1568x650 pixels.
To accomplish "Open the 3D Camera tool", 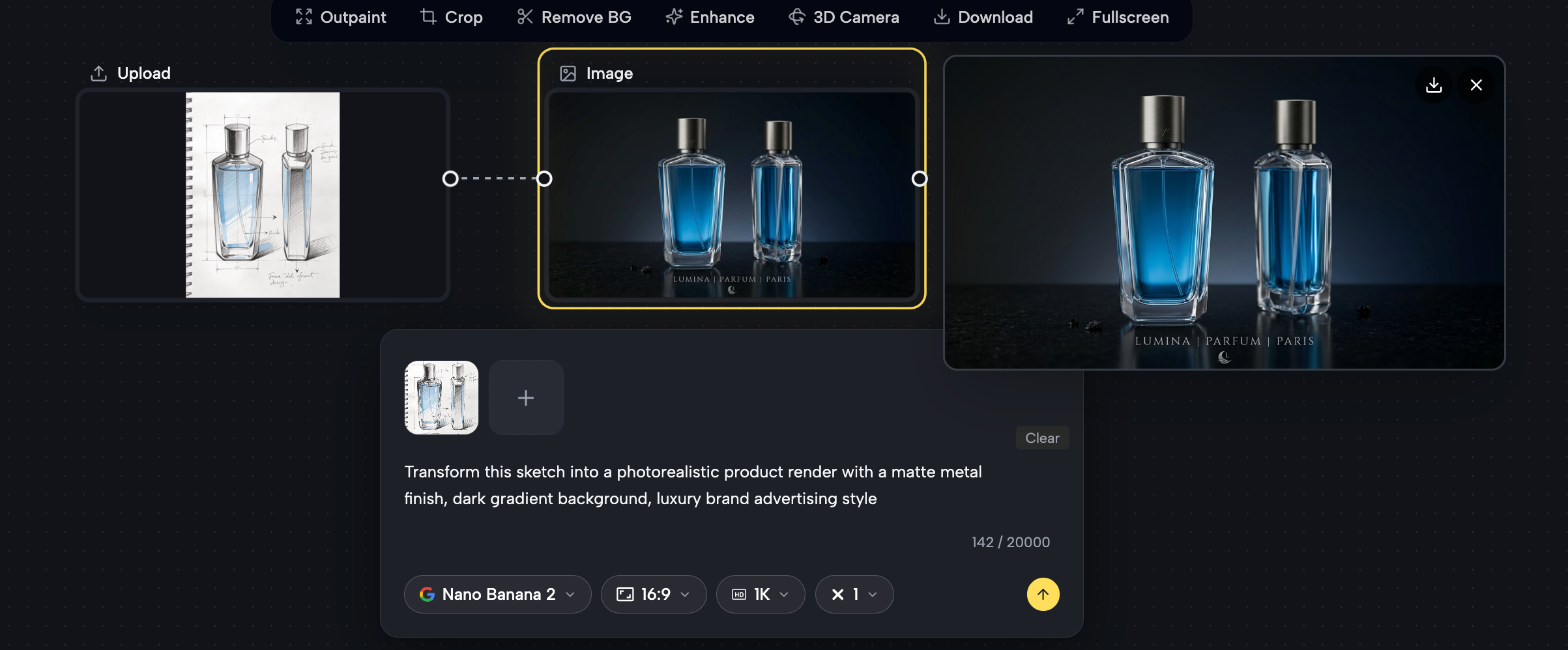I will coord(843,18).
